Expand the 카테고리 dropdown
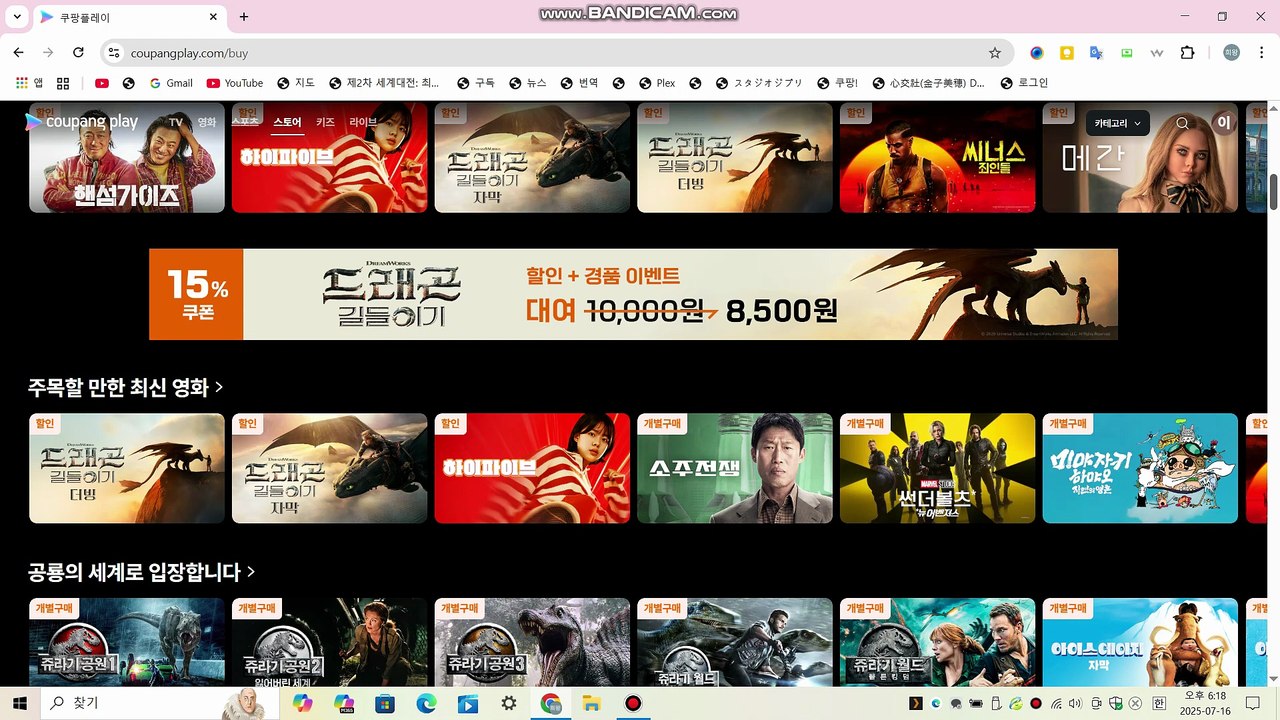 (1118, 123)
